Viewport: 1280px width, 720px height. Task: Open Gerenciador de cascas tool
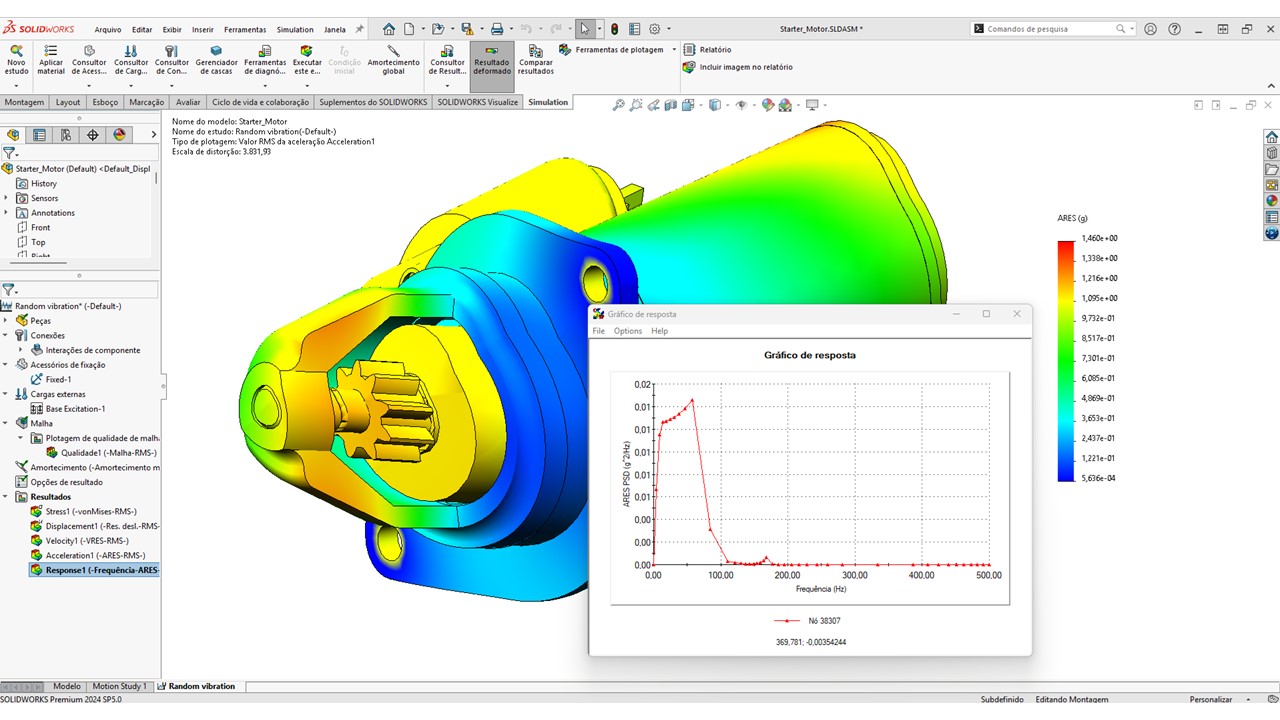[216, 61]
